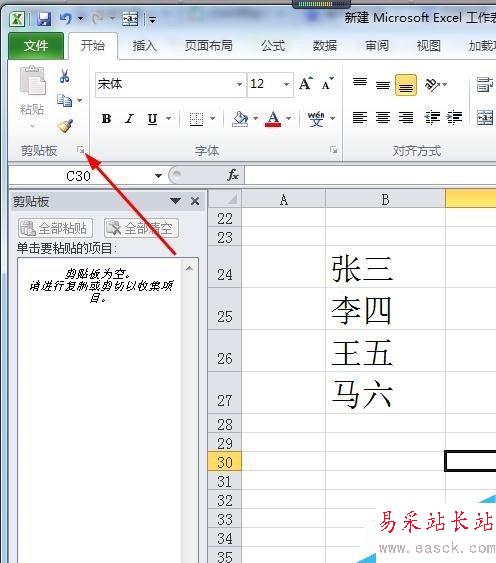Click the Wrap Text icon

(x=485, y=85)
